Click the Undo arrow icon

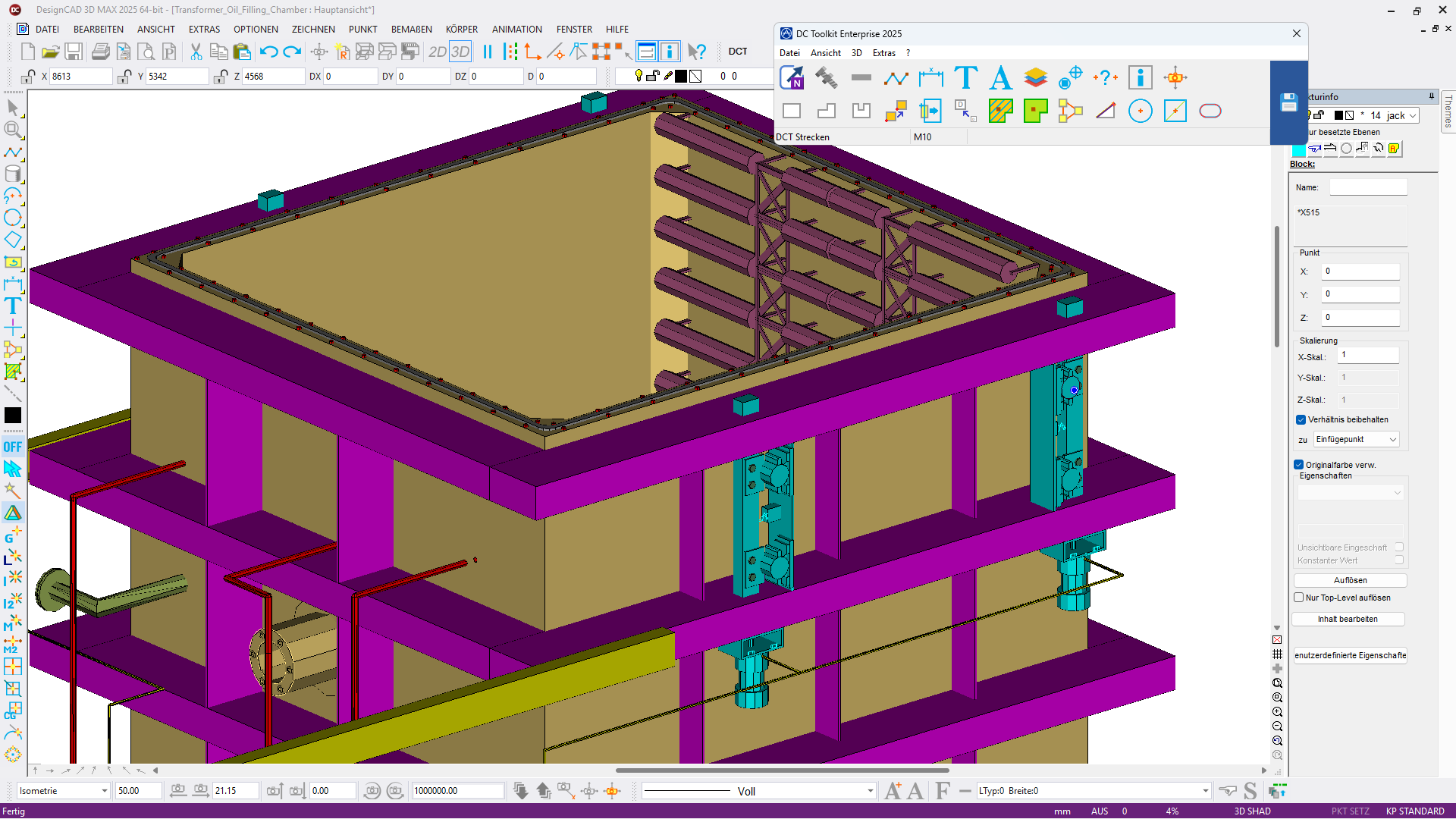(268, 52)
